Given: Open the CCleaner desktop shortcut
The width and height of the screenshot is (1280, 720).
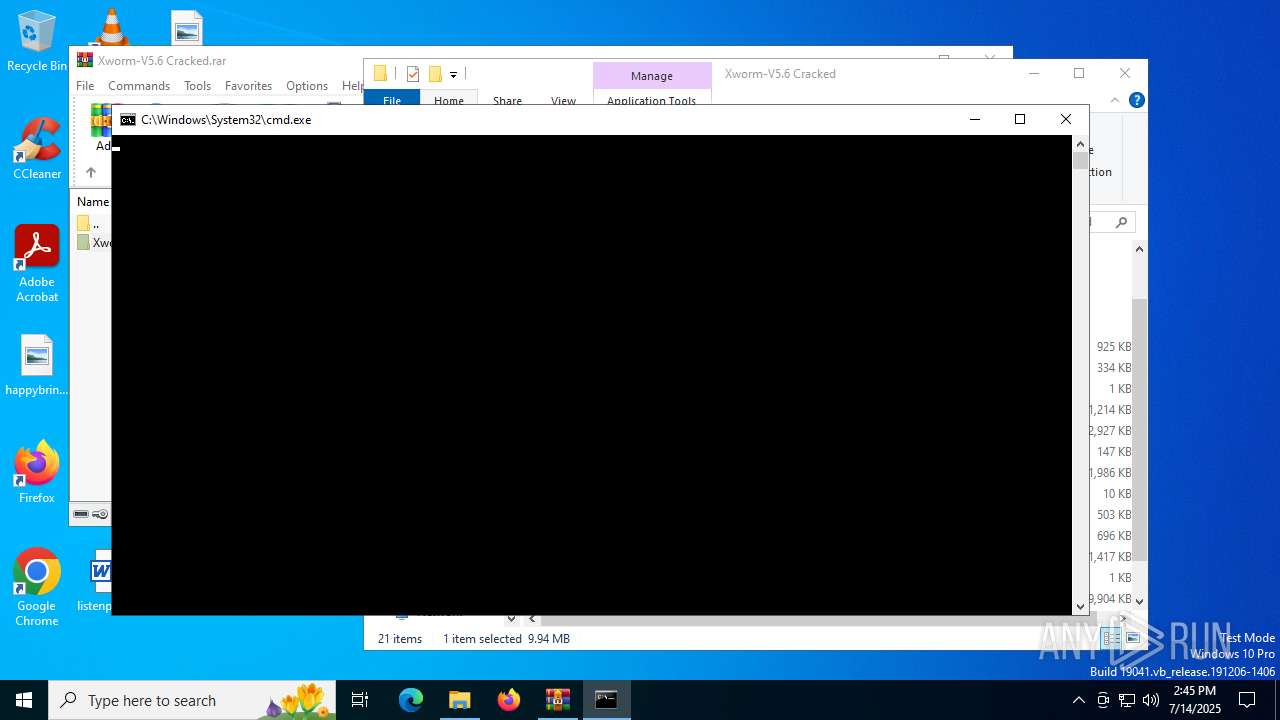Looking at the screenshot, I should [x=37, y=148].
